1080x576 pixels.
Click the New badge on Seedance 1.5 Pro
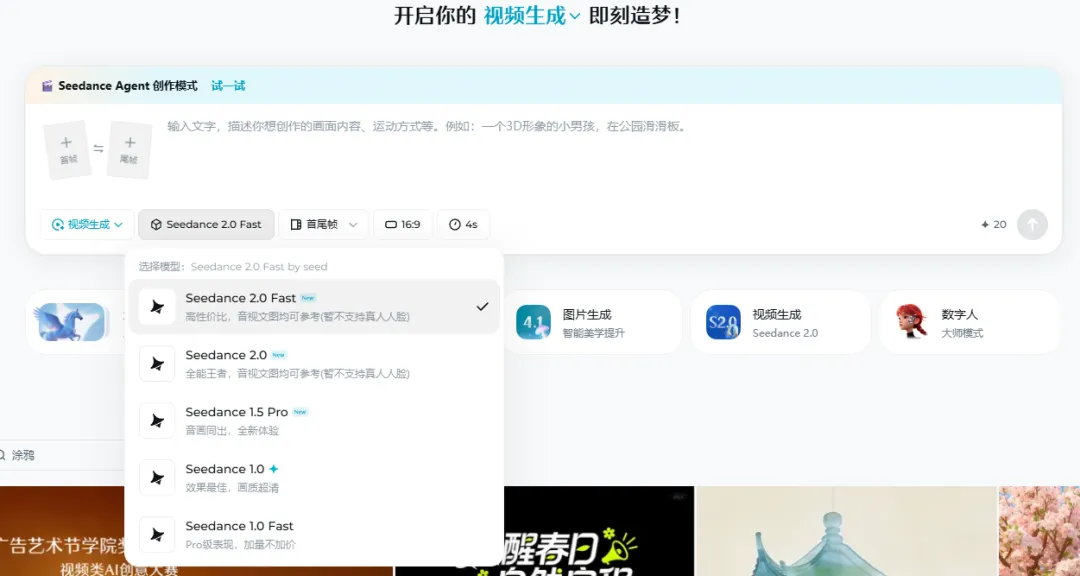(x=300, y=412)
